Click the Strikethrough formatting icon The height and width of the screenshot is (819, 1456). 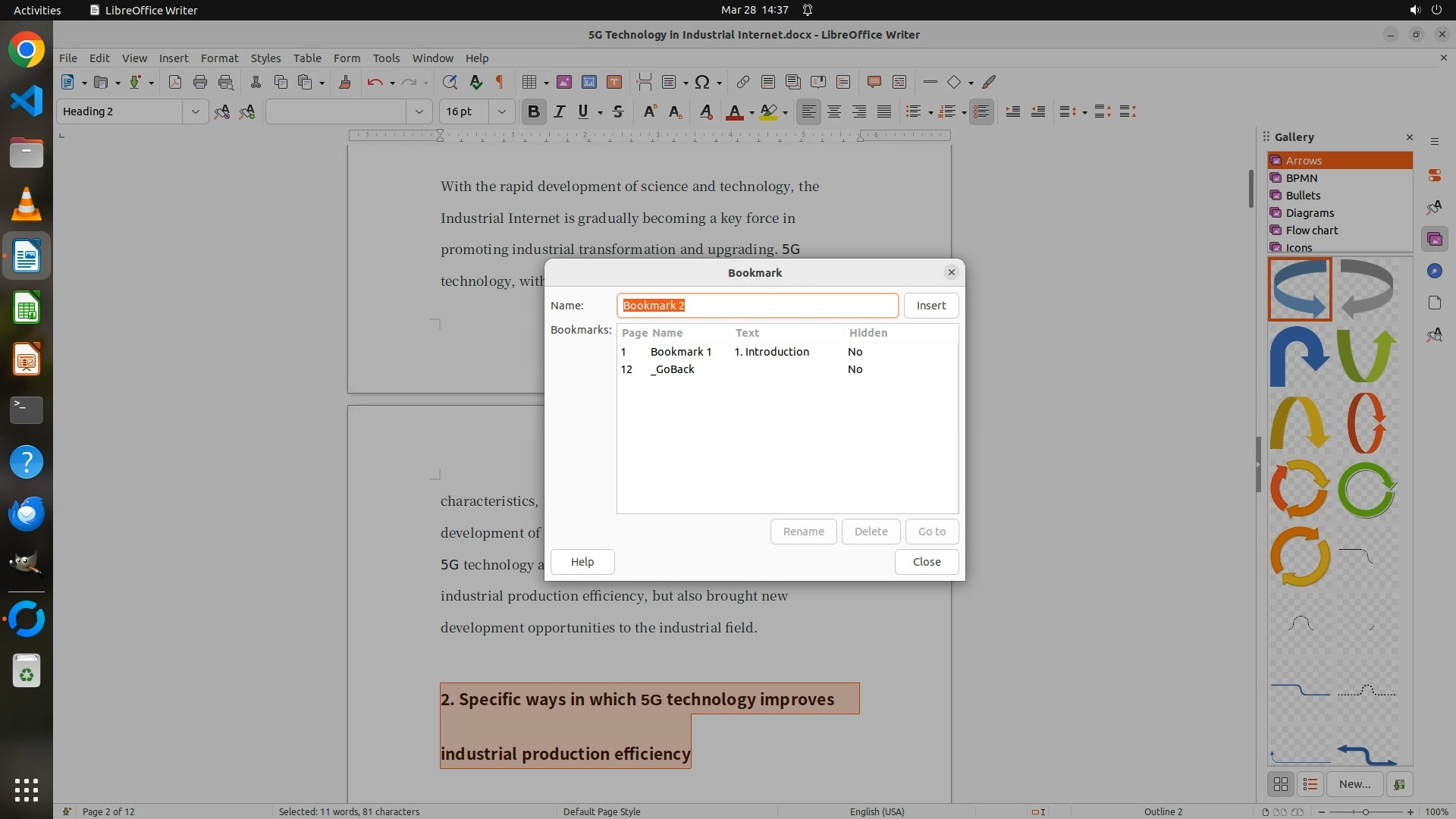pos(618,111)
